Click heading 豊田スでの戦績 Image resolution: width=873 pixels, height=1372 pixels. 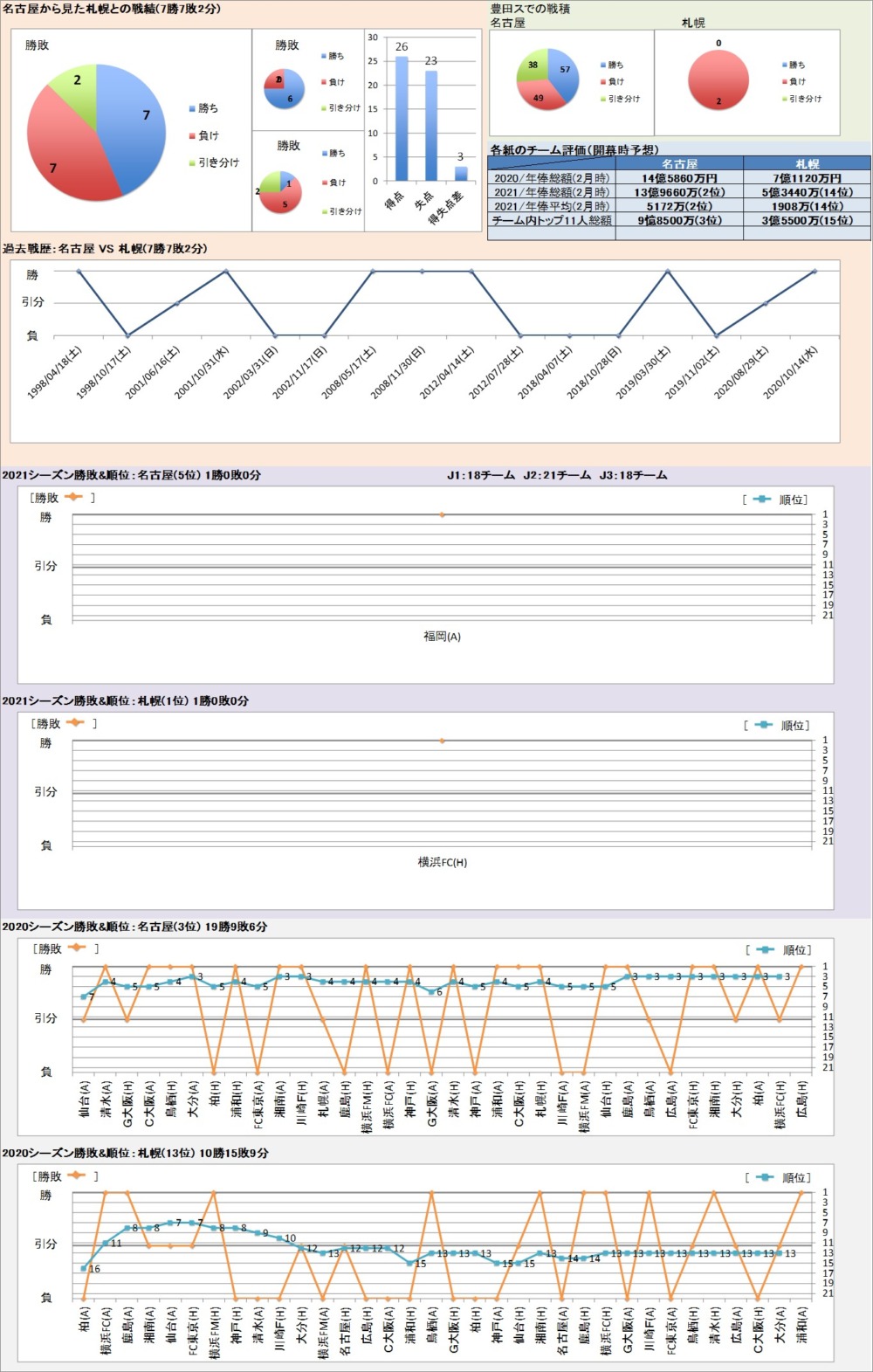[530, 9]
